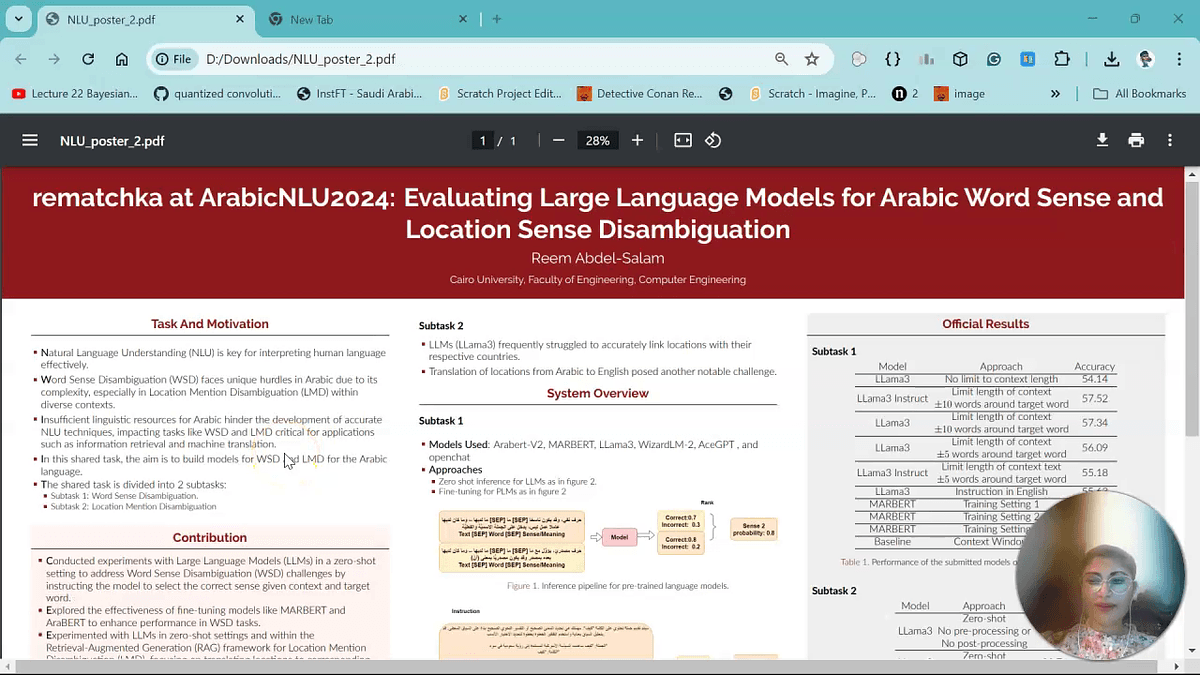Click the author name Reem Abdel-Salam
1200x675 pixels.
tap(598, 258)
